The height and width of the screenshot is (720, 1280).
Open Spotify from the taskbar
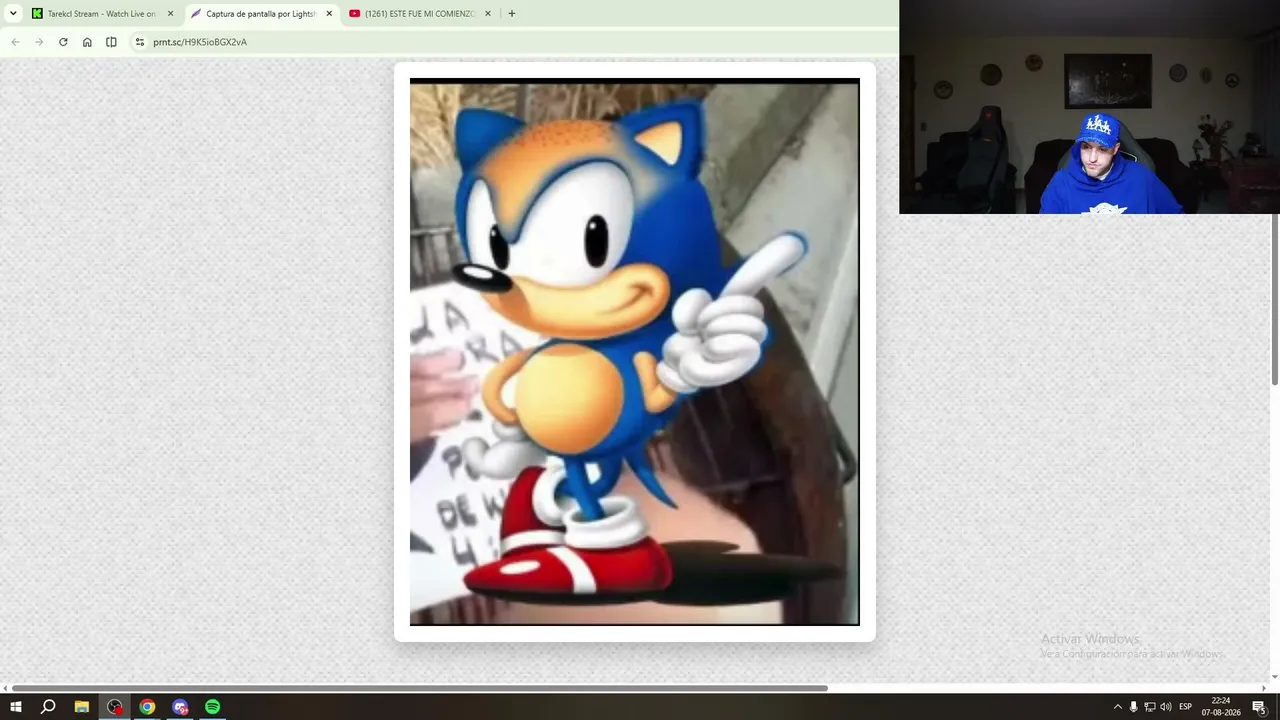tap(213, 707)
